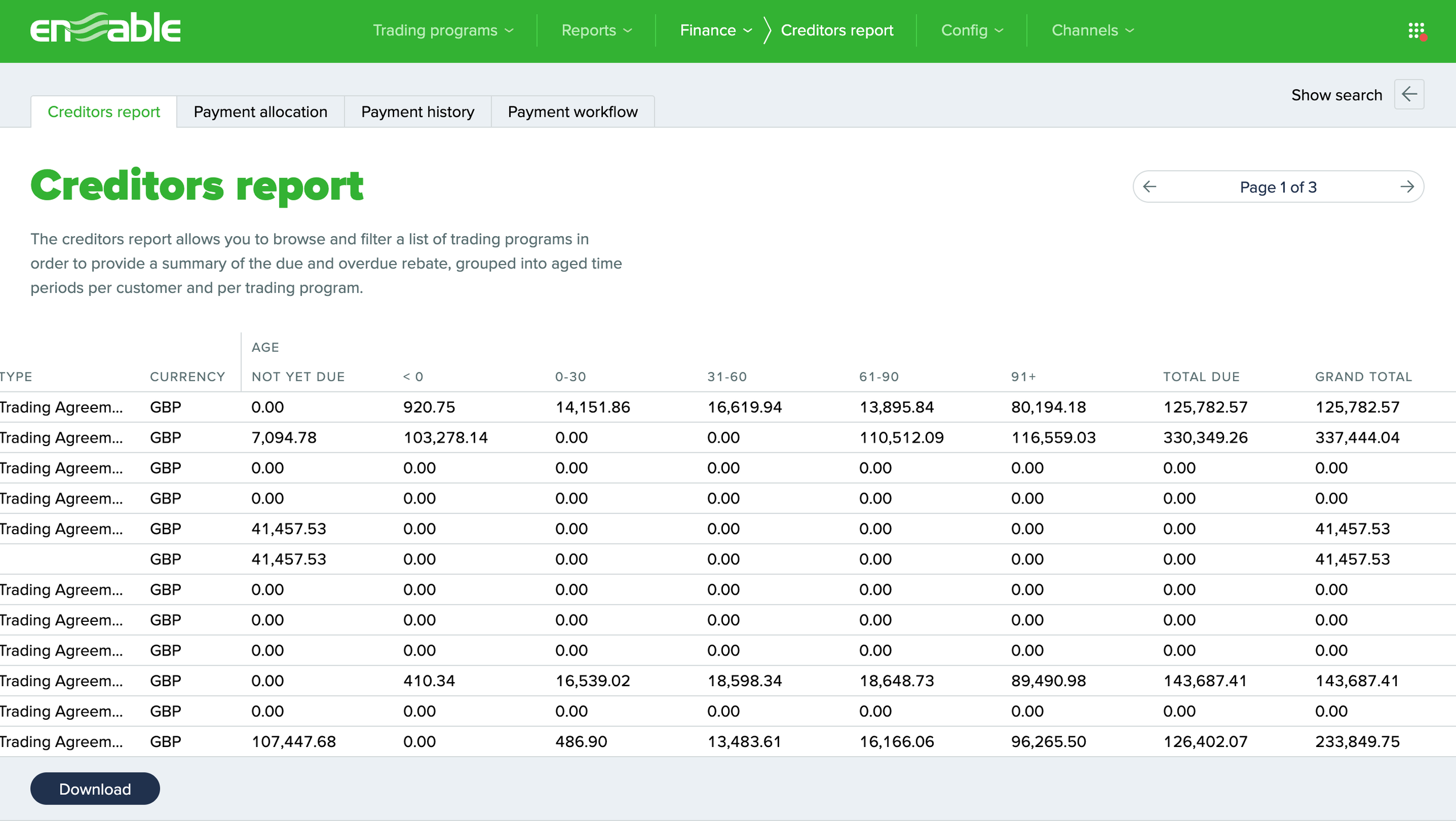Click the 91+ column header

(1023, 377)
